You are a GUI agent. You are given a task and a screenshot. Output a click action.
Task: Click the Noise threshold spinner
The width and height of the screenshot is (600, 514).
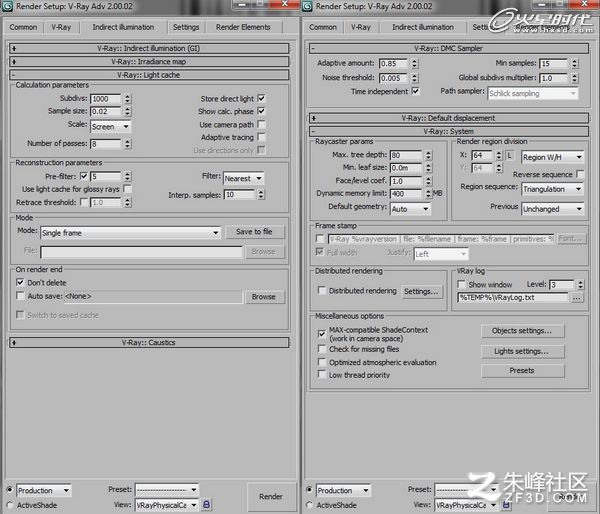tap(415, 78)
